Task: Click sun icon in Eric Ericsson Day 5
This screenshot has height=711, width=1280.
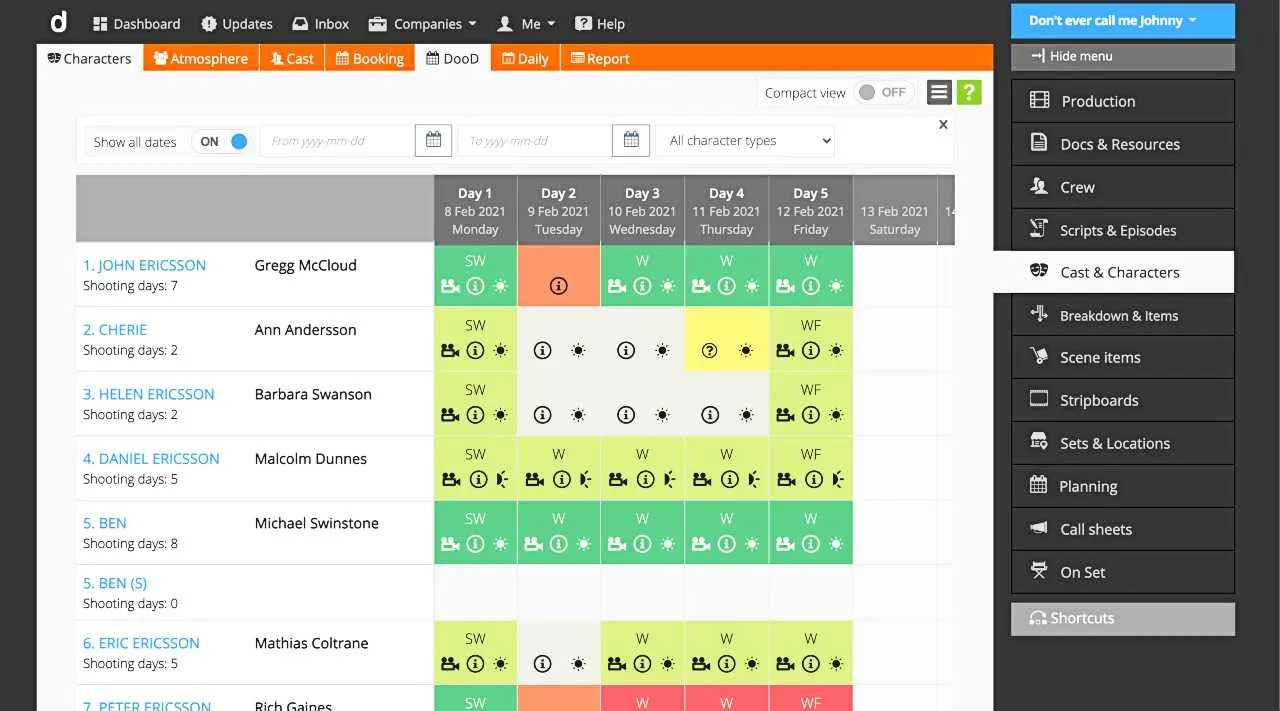Action: [x=836, y=664]
